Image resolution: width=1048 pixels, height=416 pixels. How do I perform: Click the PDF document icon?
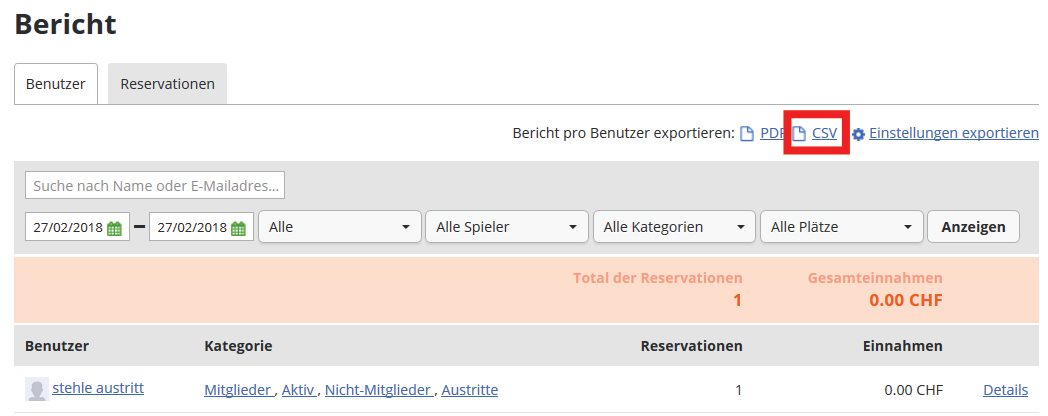747,134
